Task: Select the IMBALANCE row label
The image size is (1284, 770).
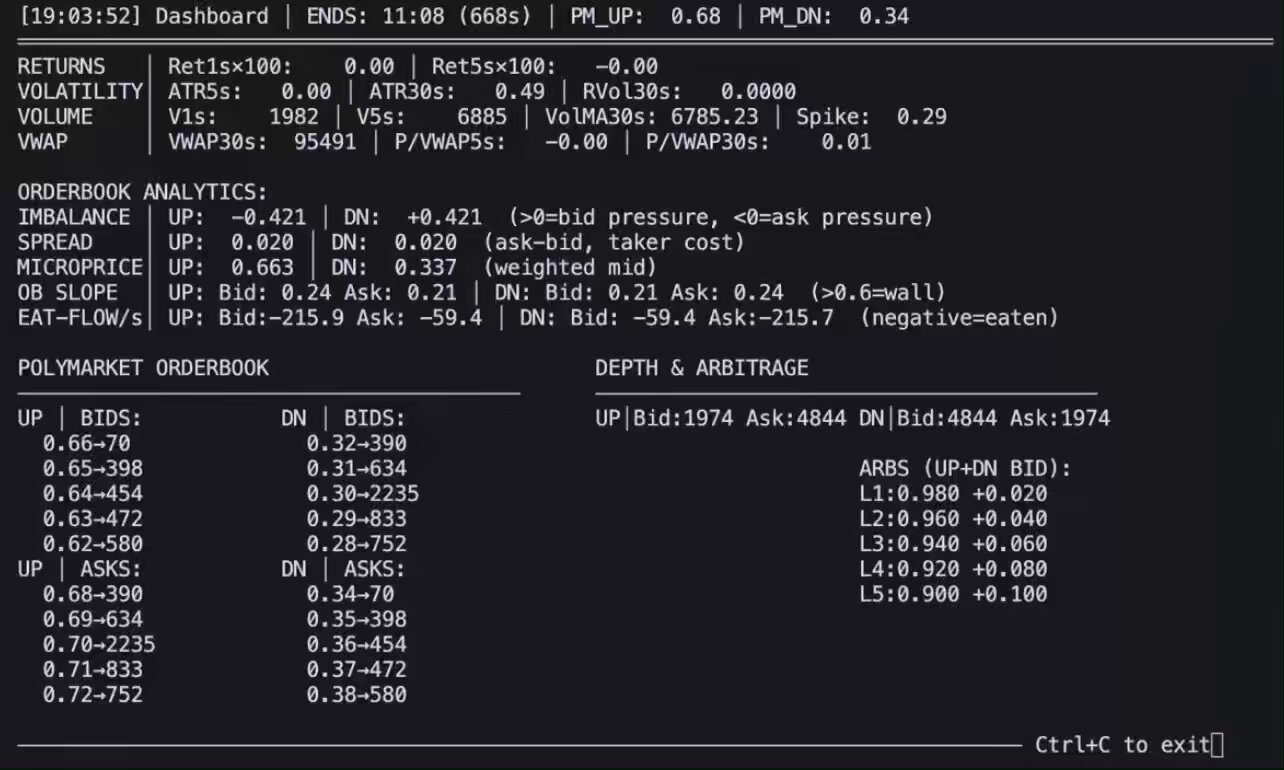Action: 74,217
